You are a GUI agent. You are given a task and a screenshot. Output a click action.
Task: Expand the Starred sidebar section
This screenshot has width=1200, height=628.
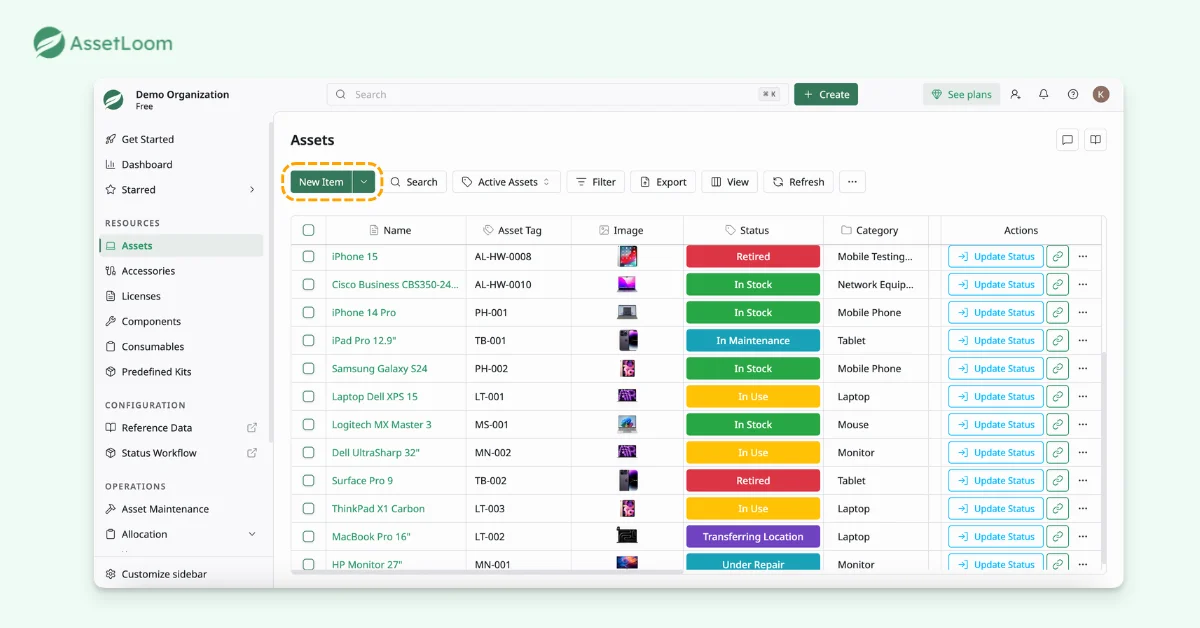(252, 190)
